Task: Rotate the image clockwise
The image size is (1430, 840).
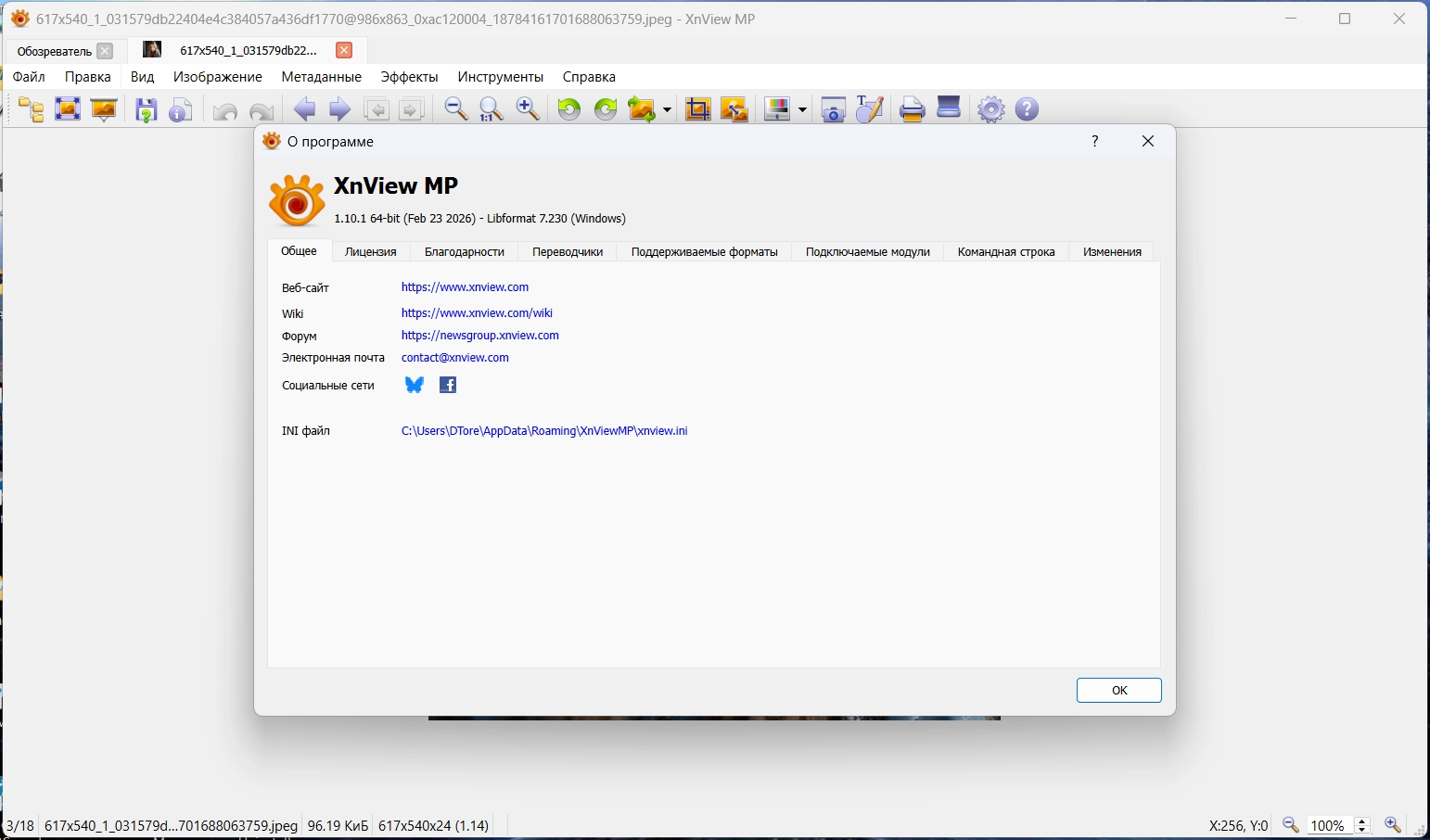Action: (x=606, y=109)
